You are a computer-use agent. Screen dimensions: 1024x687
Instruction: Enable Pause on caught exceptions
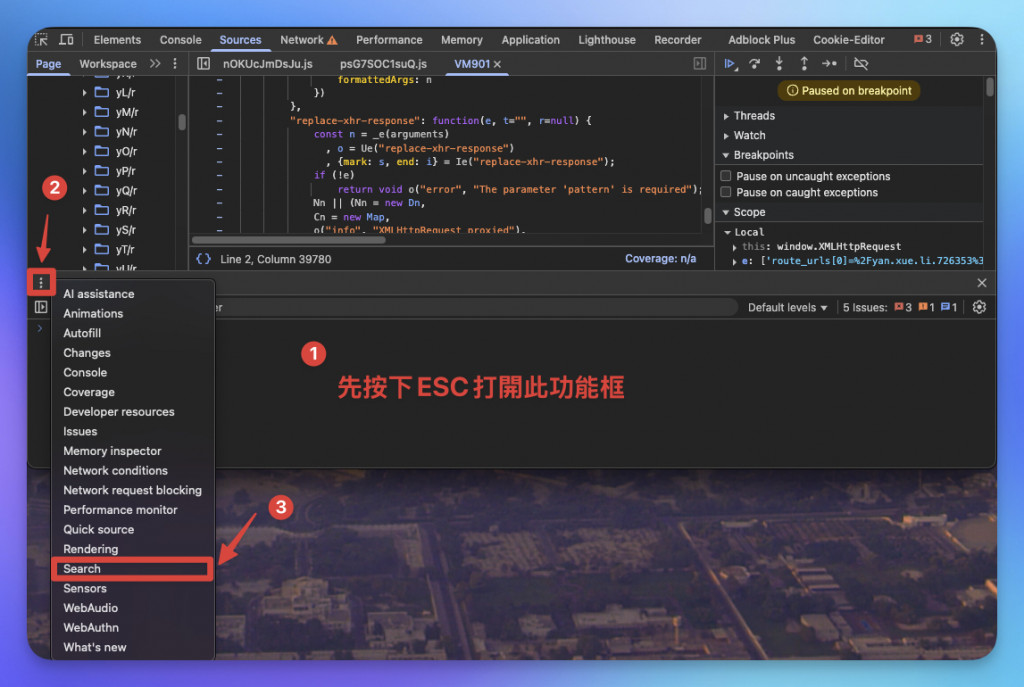726,192
